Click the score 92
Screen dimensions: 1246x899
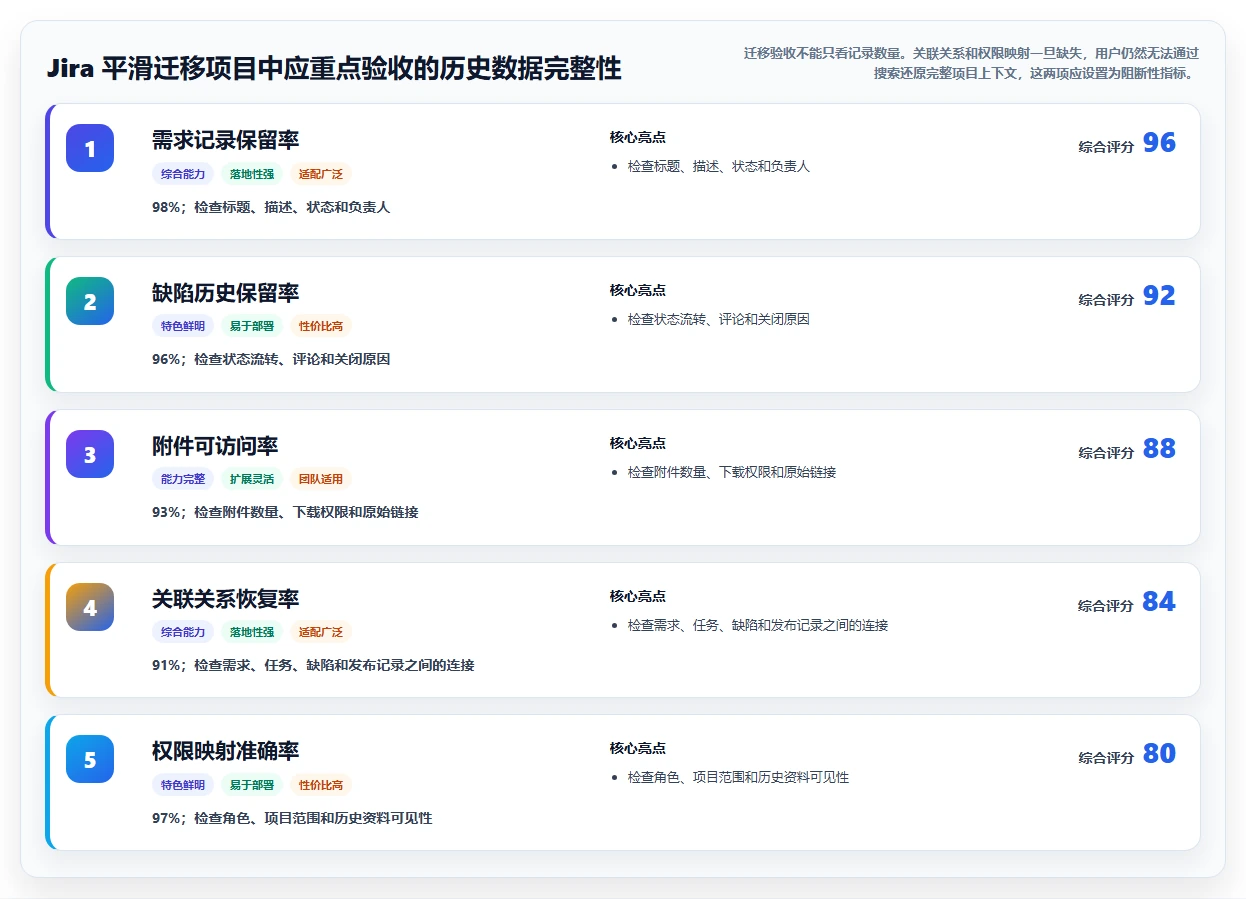coord(1159,296)
